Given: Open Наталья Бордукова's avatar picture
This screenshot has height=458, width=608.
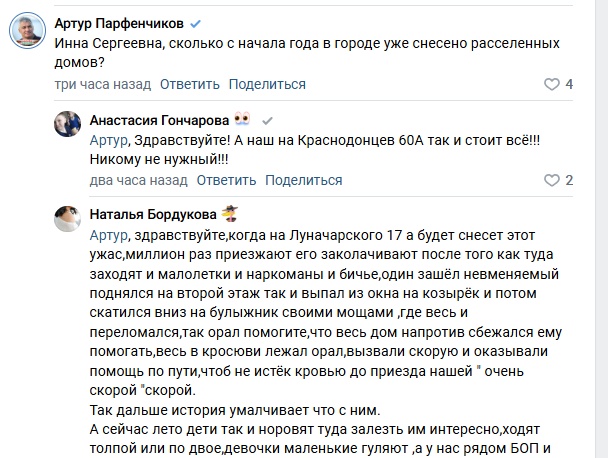Looking at the screenshot, I should coord(67,219).
